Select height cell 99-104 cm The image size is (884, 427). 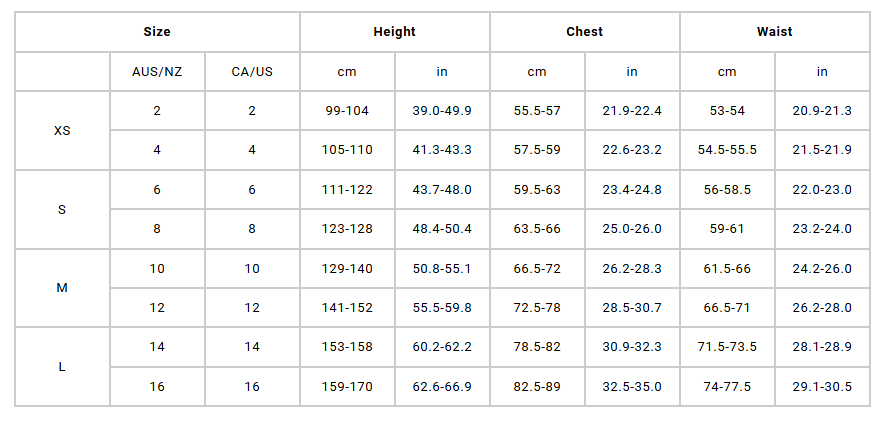(347, 110)
